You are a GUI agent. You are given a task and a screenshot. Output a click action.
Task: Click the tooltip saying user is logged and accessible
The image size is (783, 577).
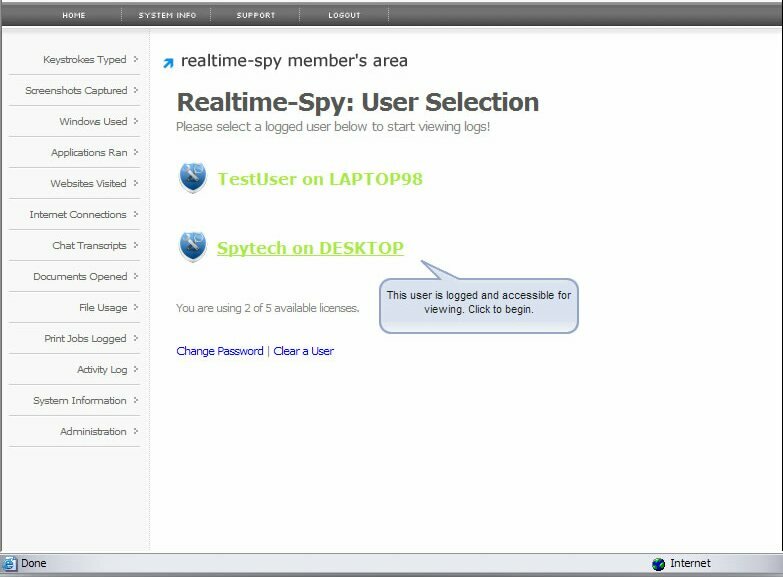tap(479, 302)
